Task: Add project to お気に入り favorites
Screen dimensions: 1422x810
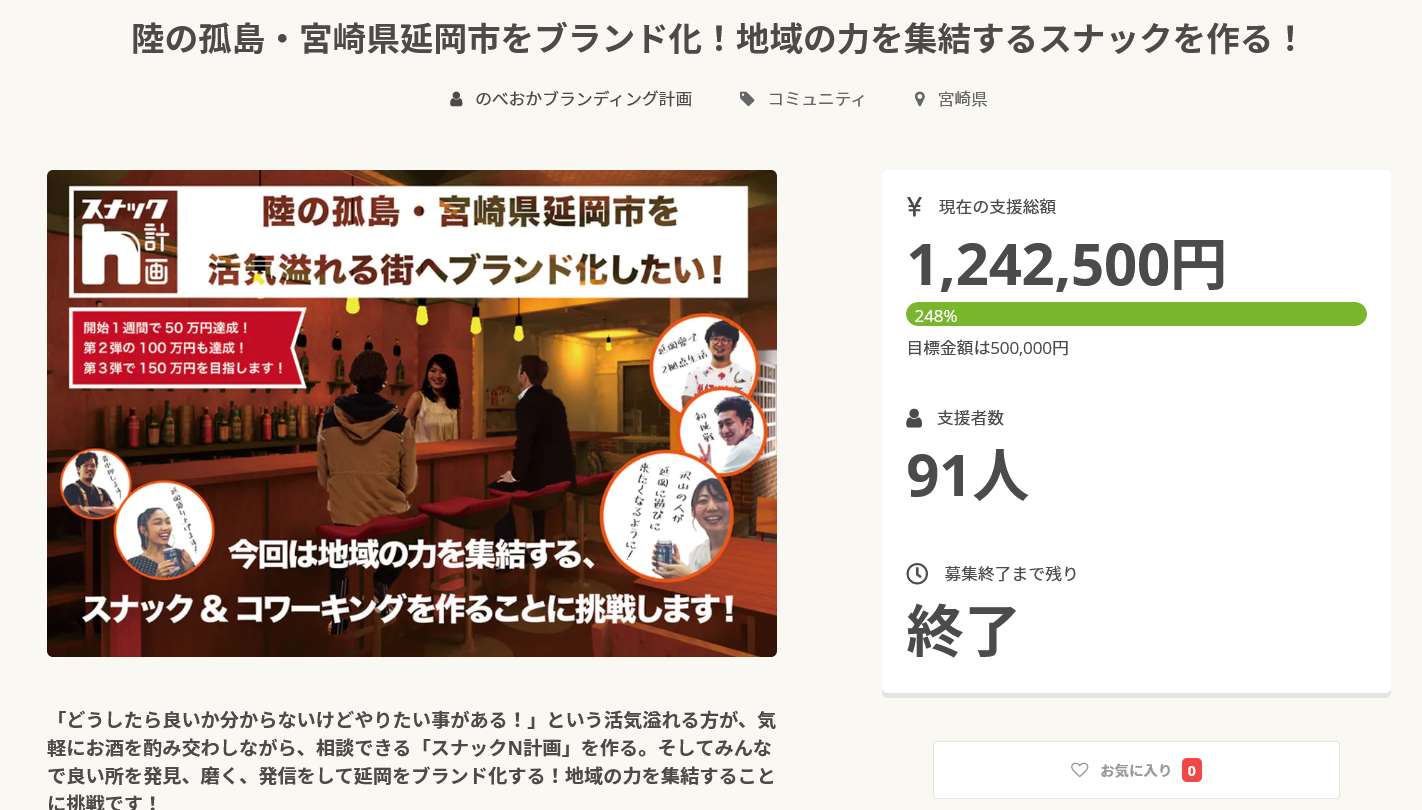Action: pos(1136,770)
